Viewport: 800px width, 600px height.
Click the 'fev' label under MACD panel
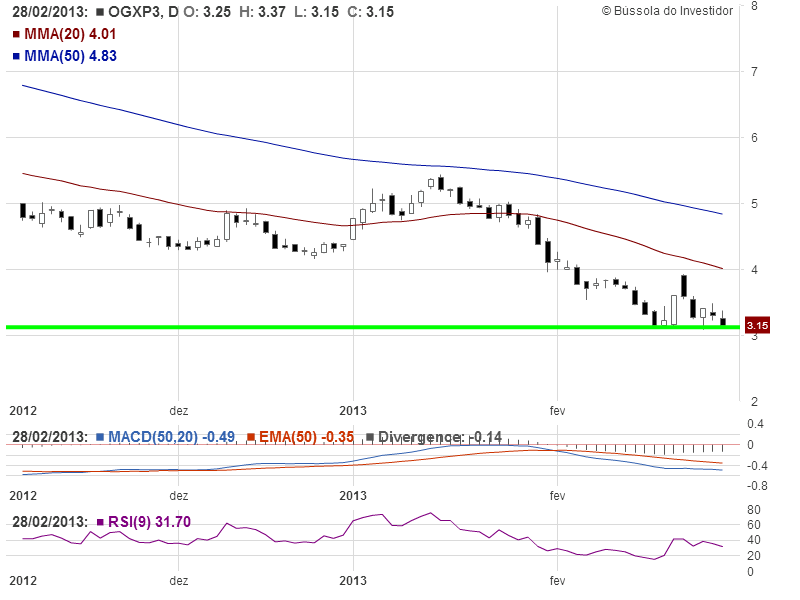[x=557, y=495]
